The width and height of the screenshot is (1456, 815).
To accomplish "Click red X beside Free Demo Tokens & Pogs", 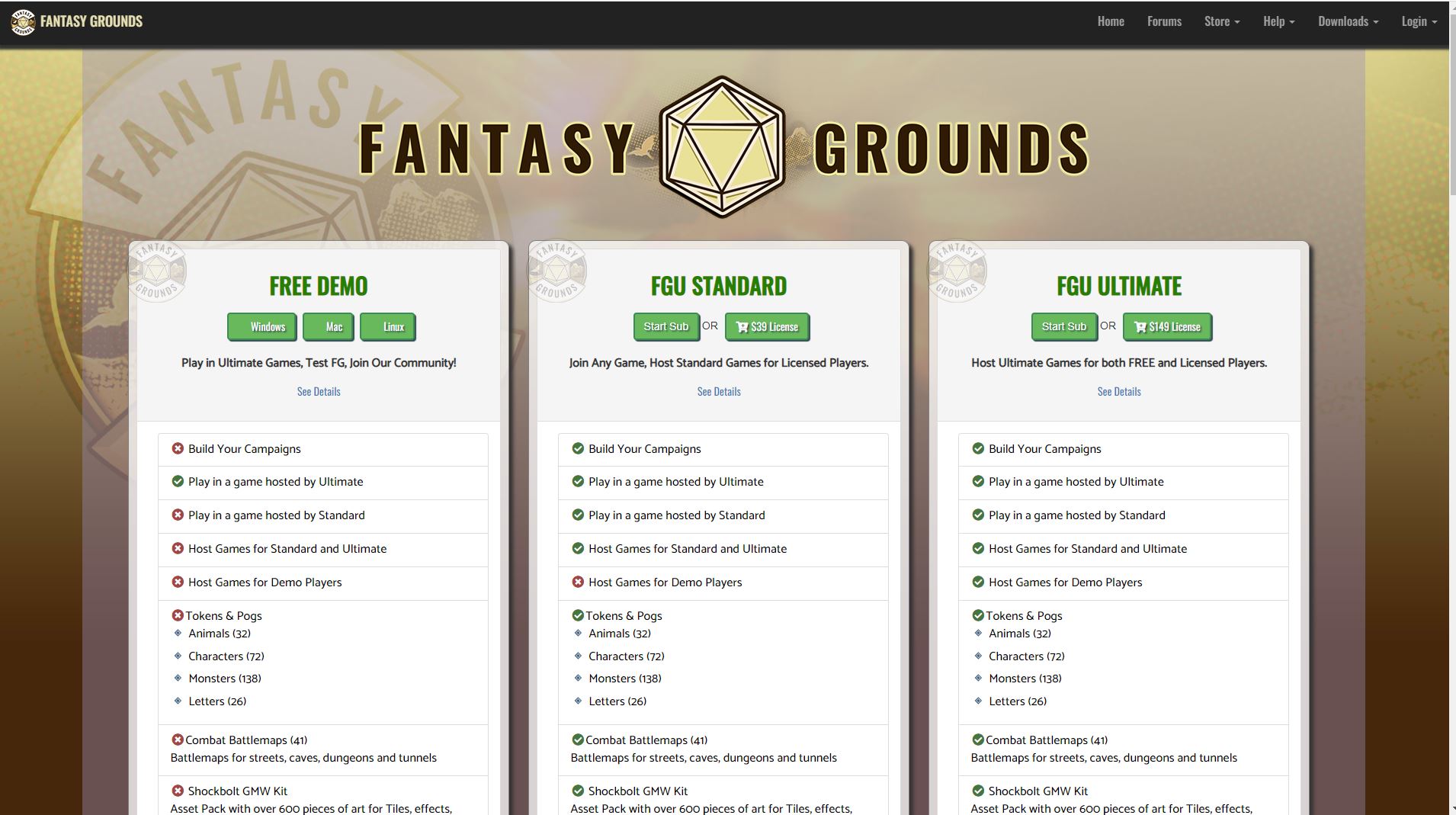I will coord(178,615).
